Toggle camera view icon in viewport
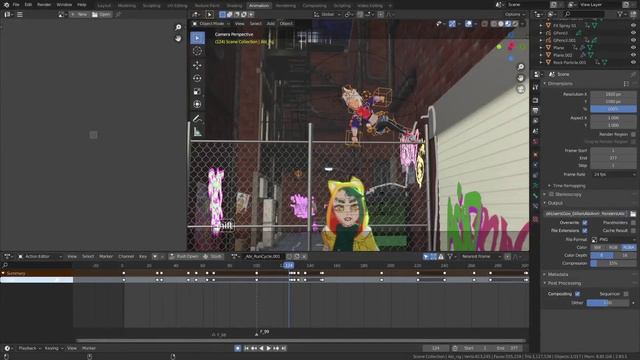Viewport: 640px width, 360px height. coord(521,89)
